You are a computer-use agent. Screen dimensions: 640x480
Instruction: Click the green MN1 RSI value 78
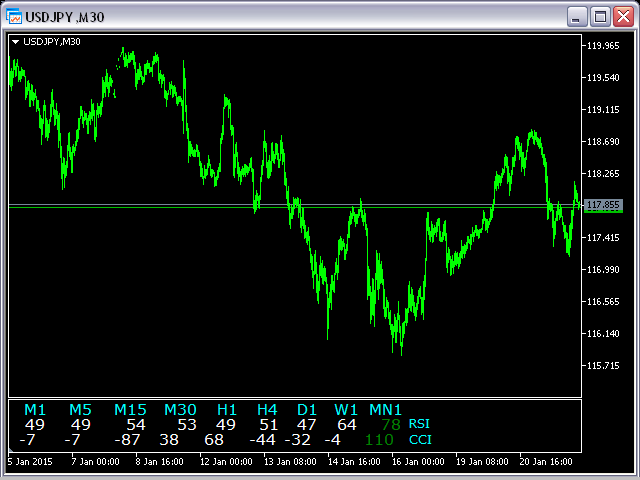point(390,424)
